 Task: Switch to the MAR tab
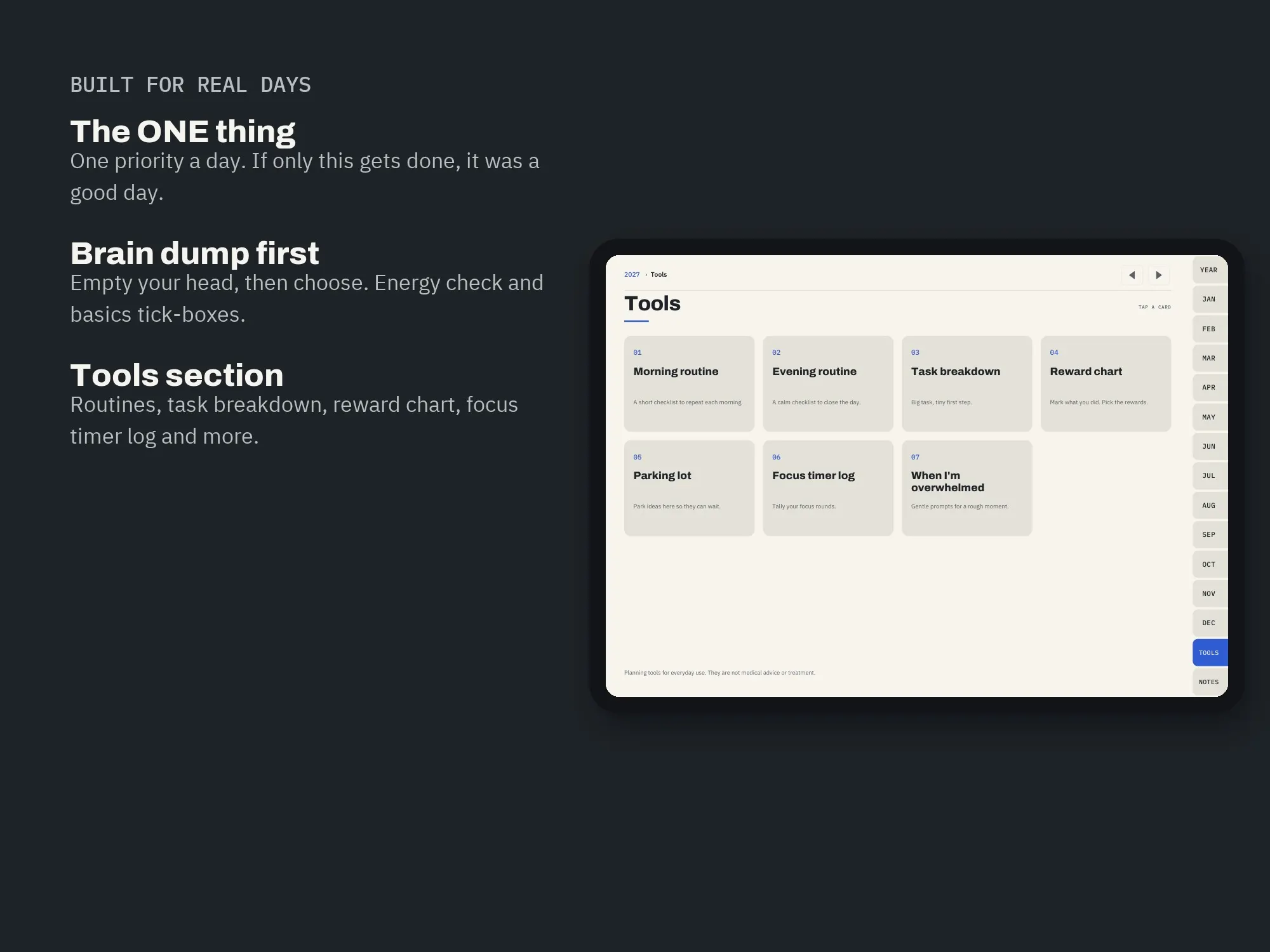pyautogui.click(x=1210, y=358)
